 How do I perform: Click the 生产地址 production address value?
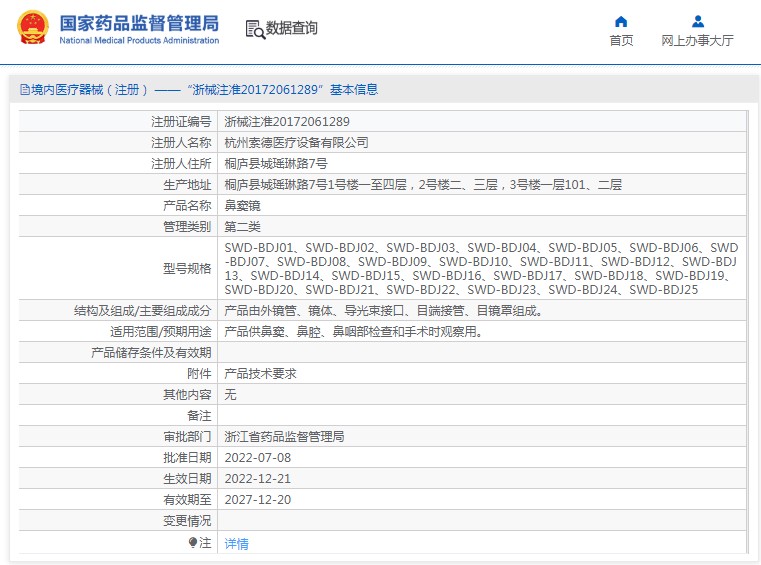423,184
